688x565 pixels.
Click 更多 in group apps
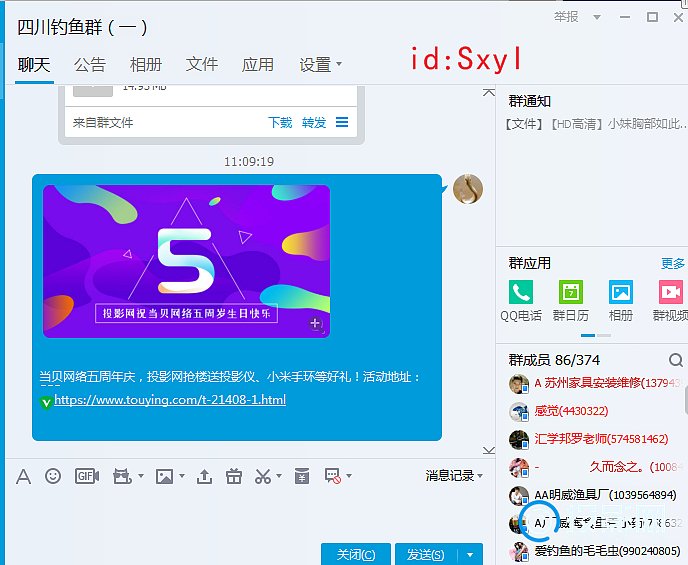pos(673,264)
